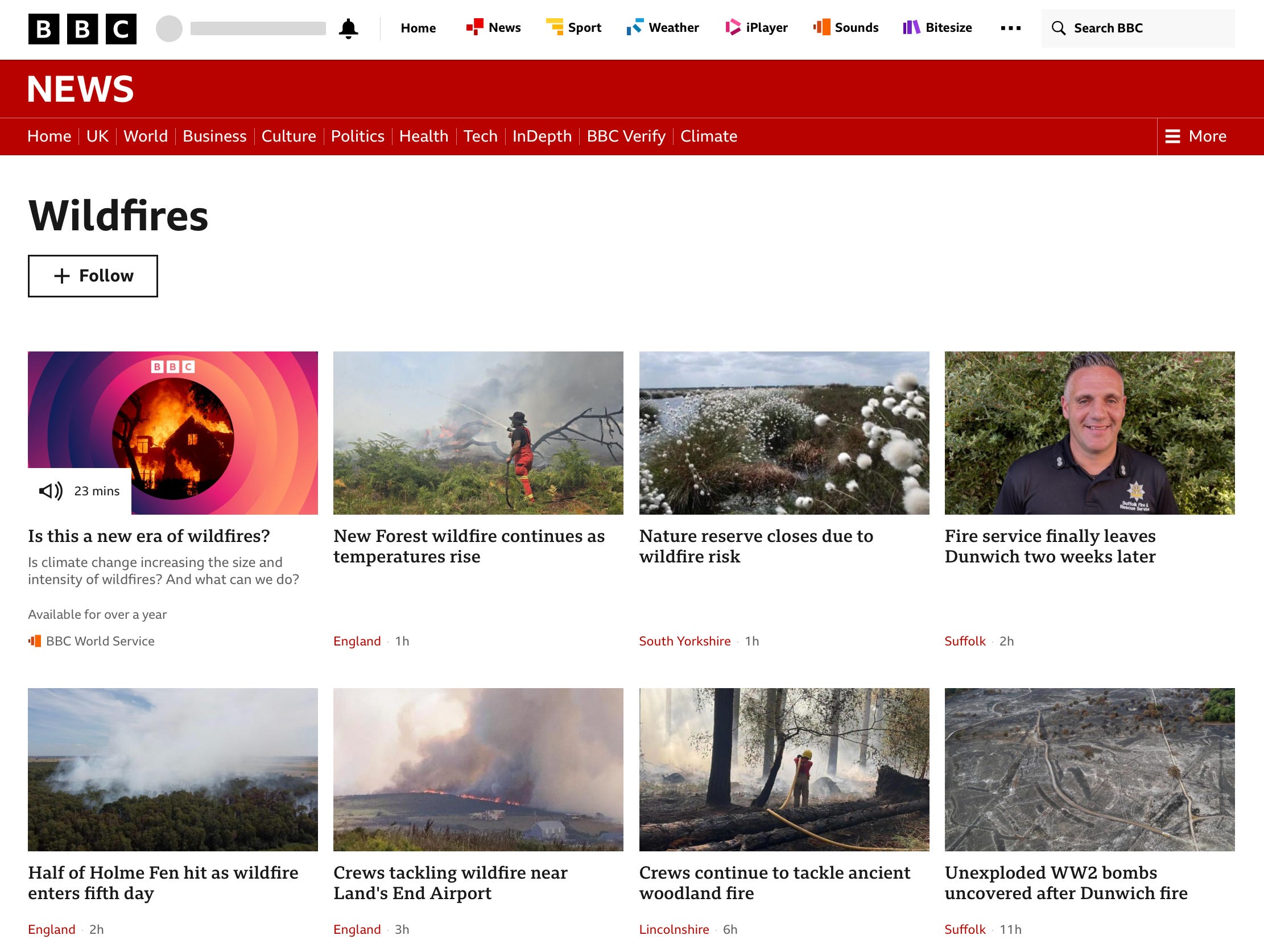1264x952 pixels.
Task: Open Sport from the top bar
Action: tap(574, 27)
